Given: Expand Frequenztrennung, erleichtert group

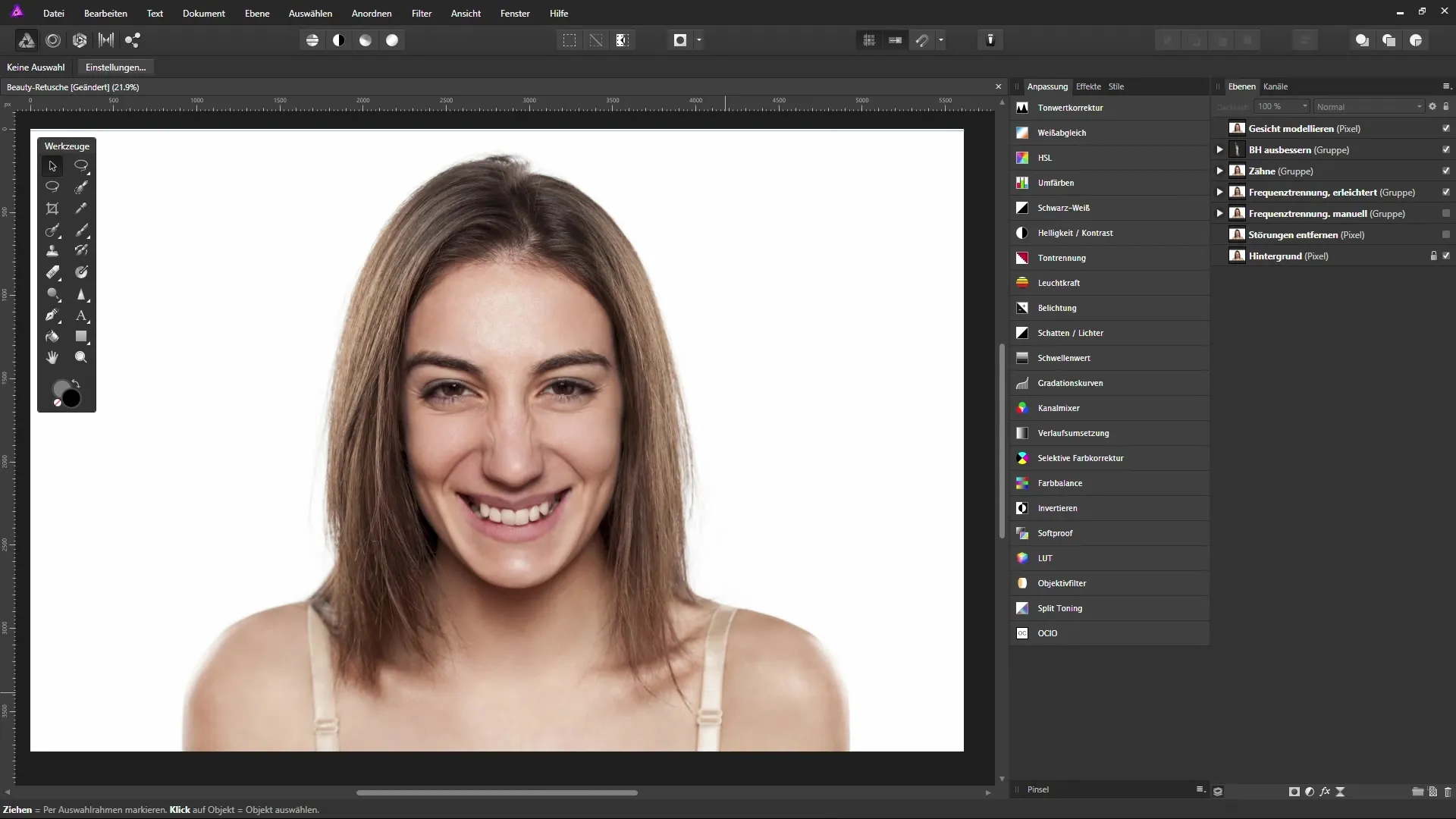Looking at the screenshot, I should point(1219,192).
